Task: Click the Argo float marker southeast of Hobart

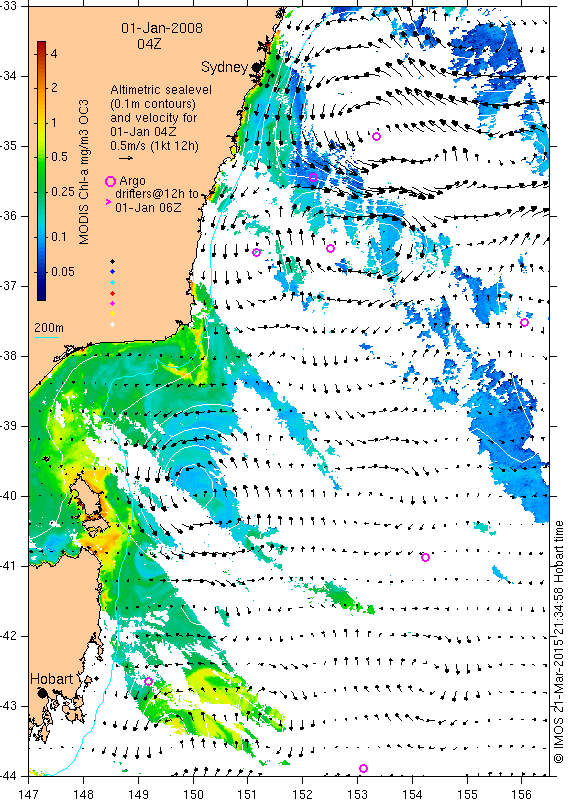Action: click(x=148, y=681)
